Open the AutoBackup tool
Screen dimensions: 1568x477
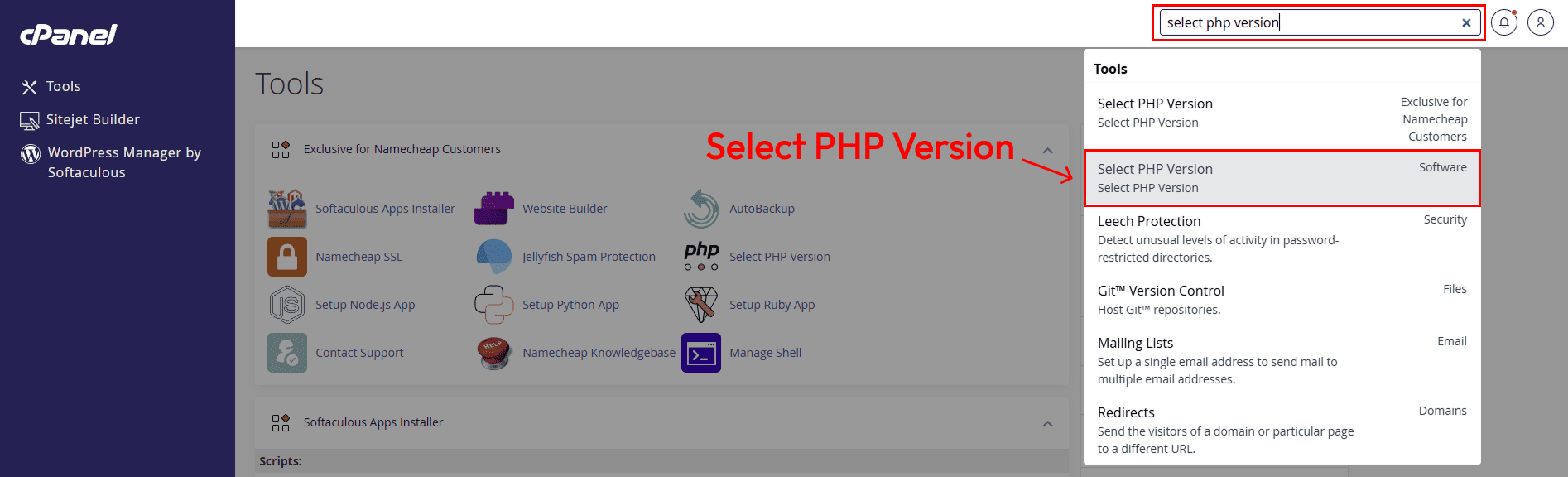(x=761, y=209)
